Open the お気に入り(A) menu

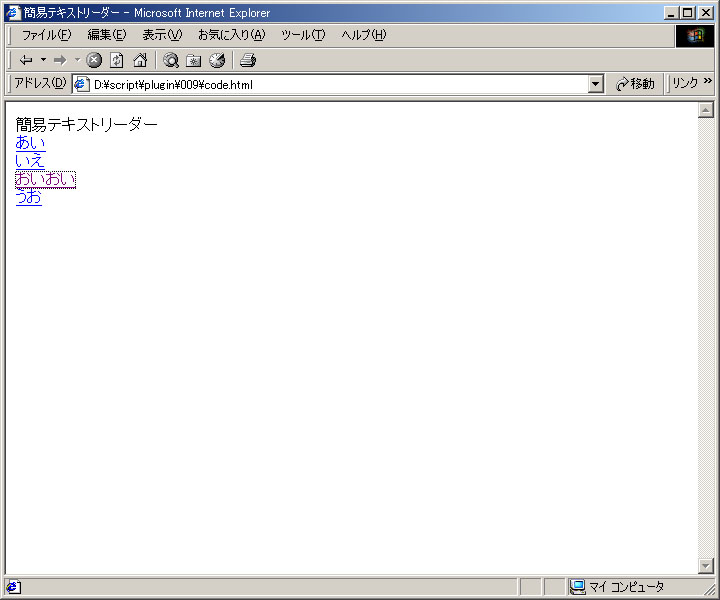(x=231, y=35)
